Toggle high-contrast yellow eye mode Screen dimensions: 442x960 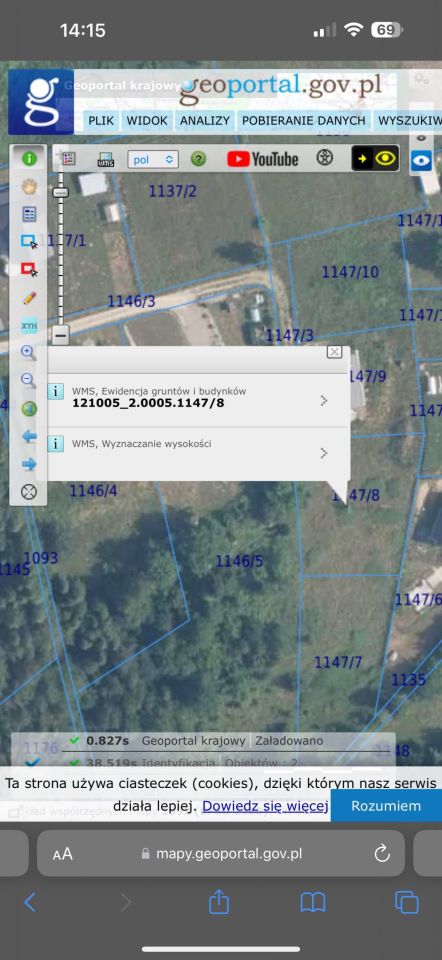pyautogui.click(x=375, y=159)
